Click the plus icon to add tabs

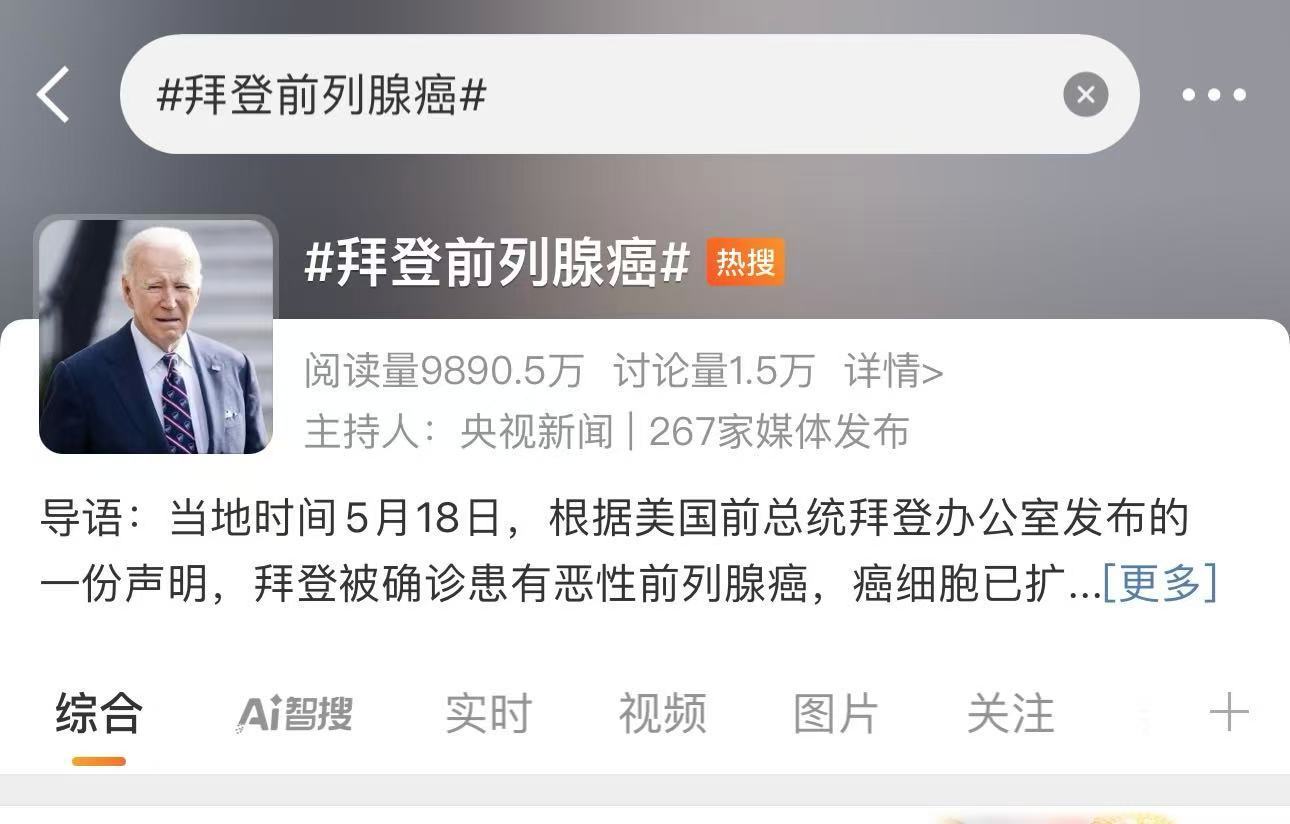(x=1229, y=714)
